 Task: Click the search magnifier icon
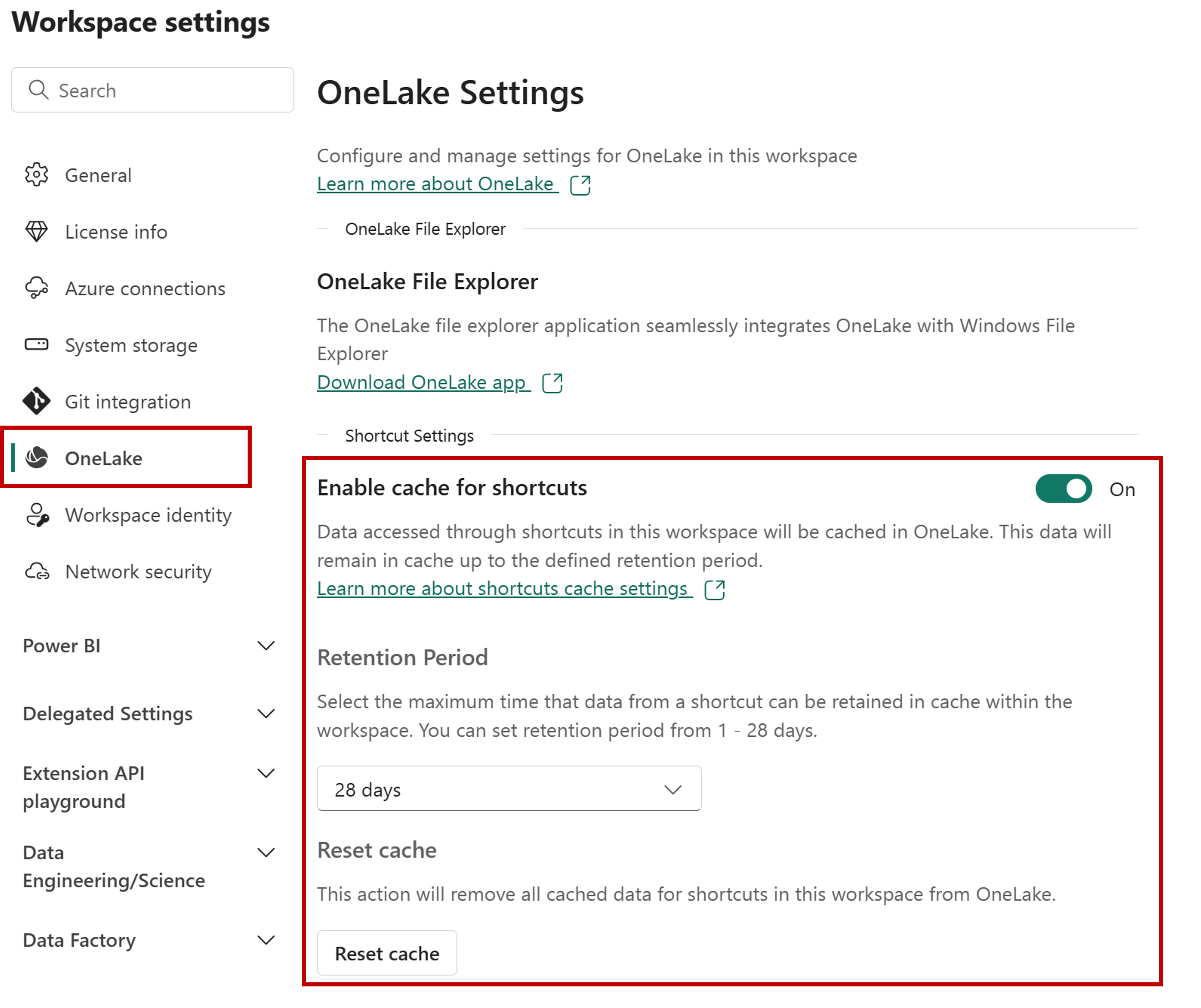(38, 90)
